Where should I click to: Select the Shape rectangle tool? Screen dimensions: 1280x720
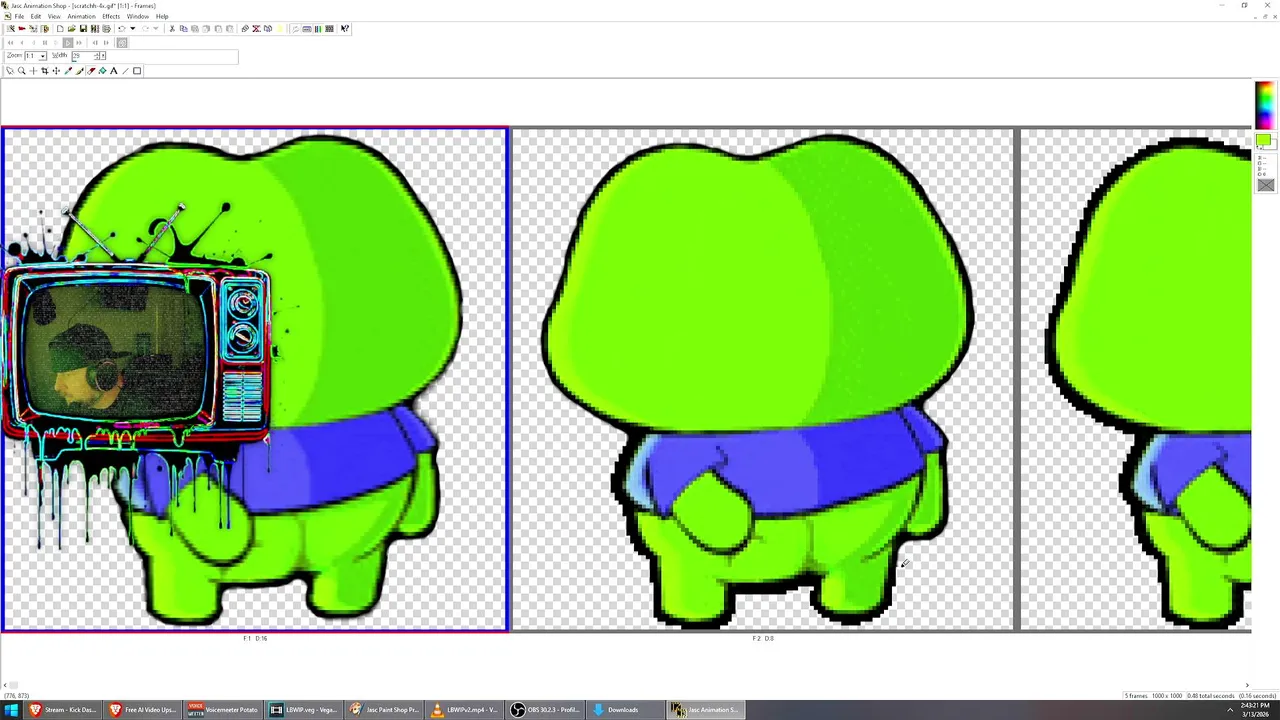(x=137, y=71)
